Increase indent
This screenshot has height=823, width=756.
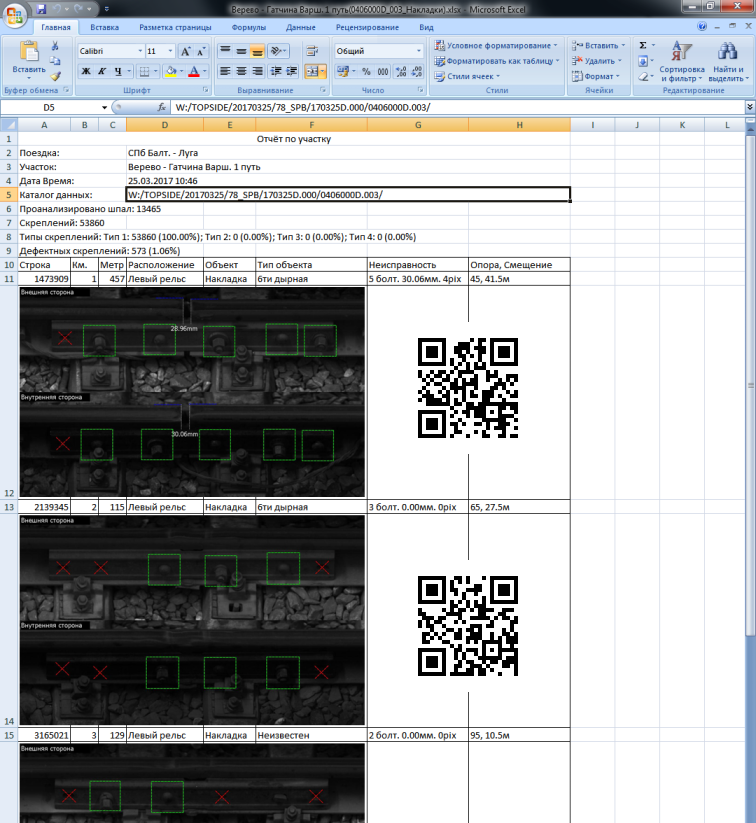coord(292,71)
